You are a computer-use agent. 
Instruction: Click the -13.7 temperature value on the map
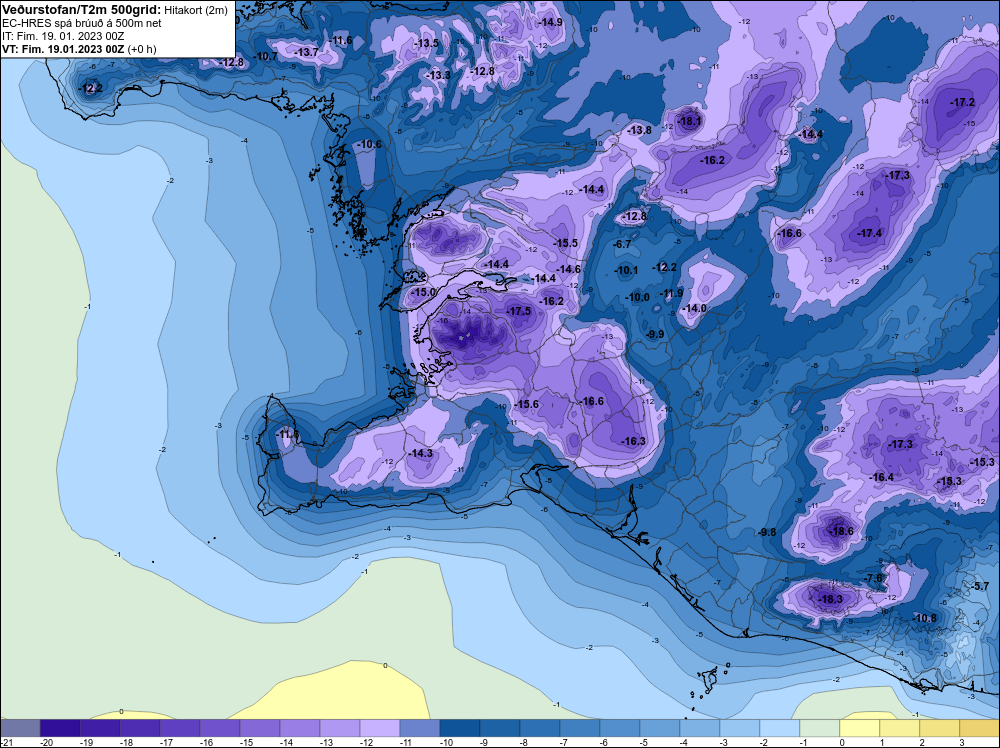click(x=307, y=52)
